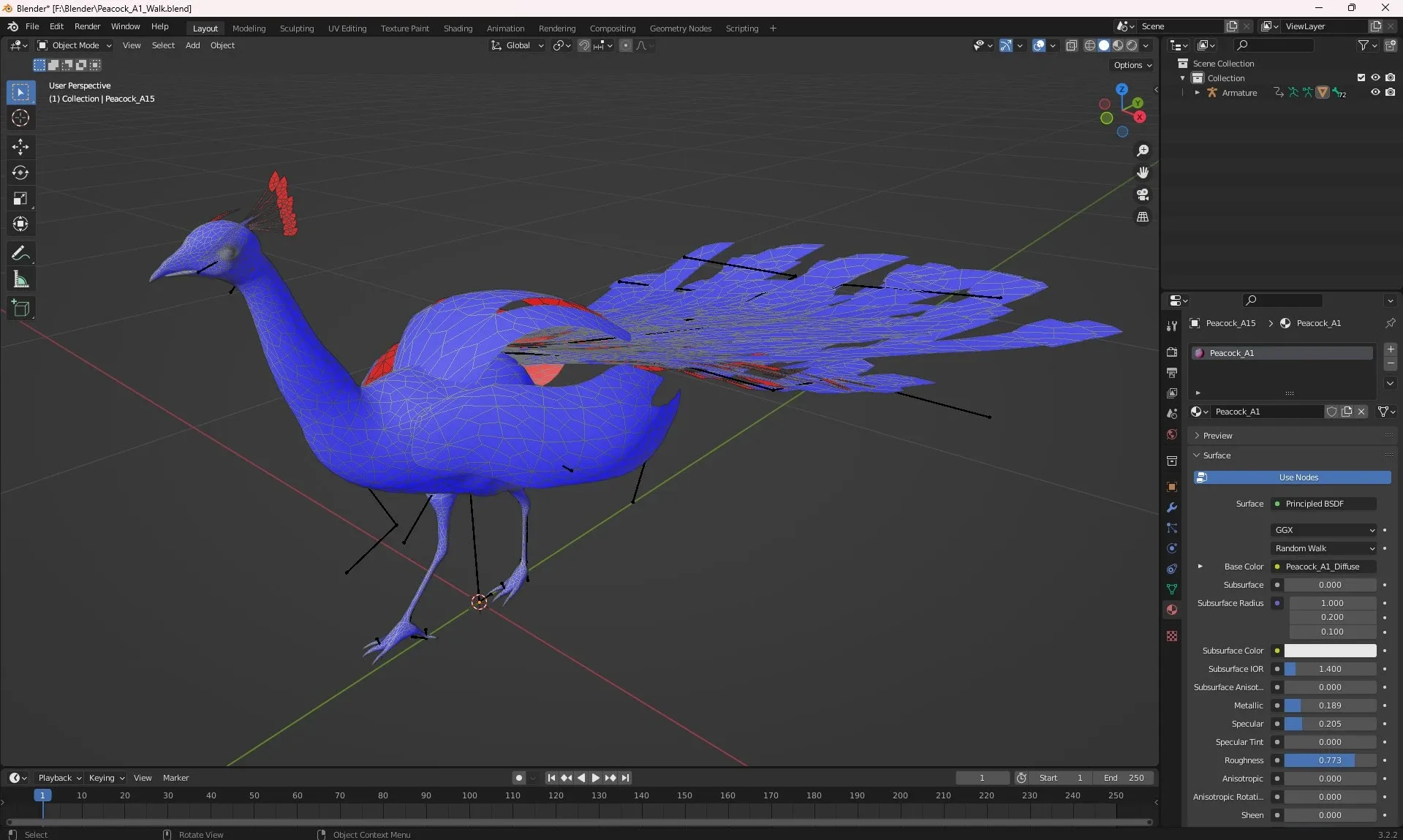Open the Output properties tab
This screenshot has height=840, width=1403.
coord(1172,372)
